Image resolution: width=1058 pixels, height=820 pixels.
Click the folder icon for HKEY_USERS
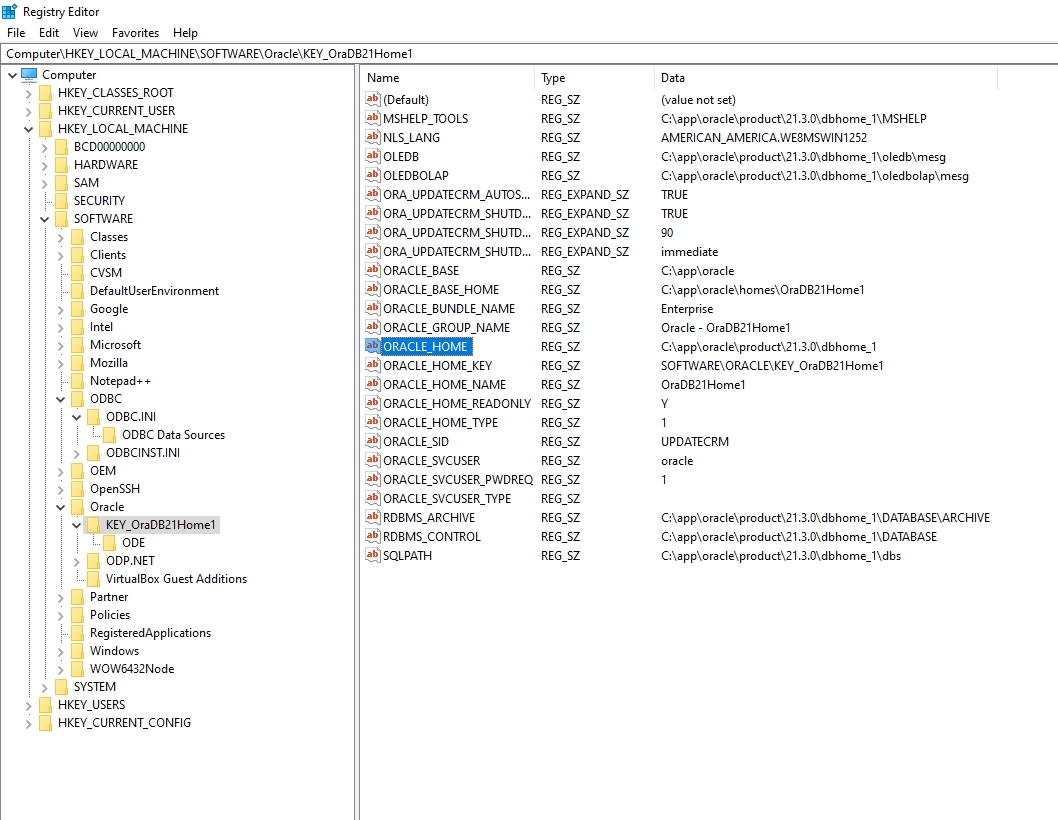coord(45,705)
